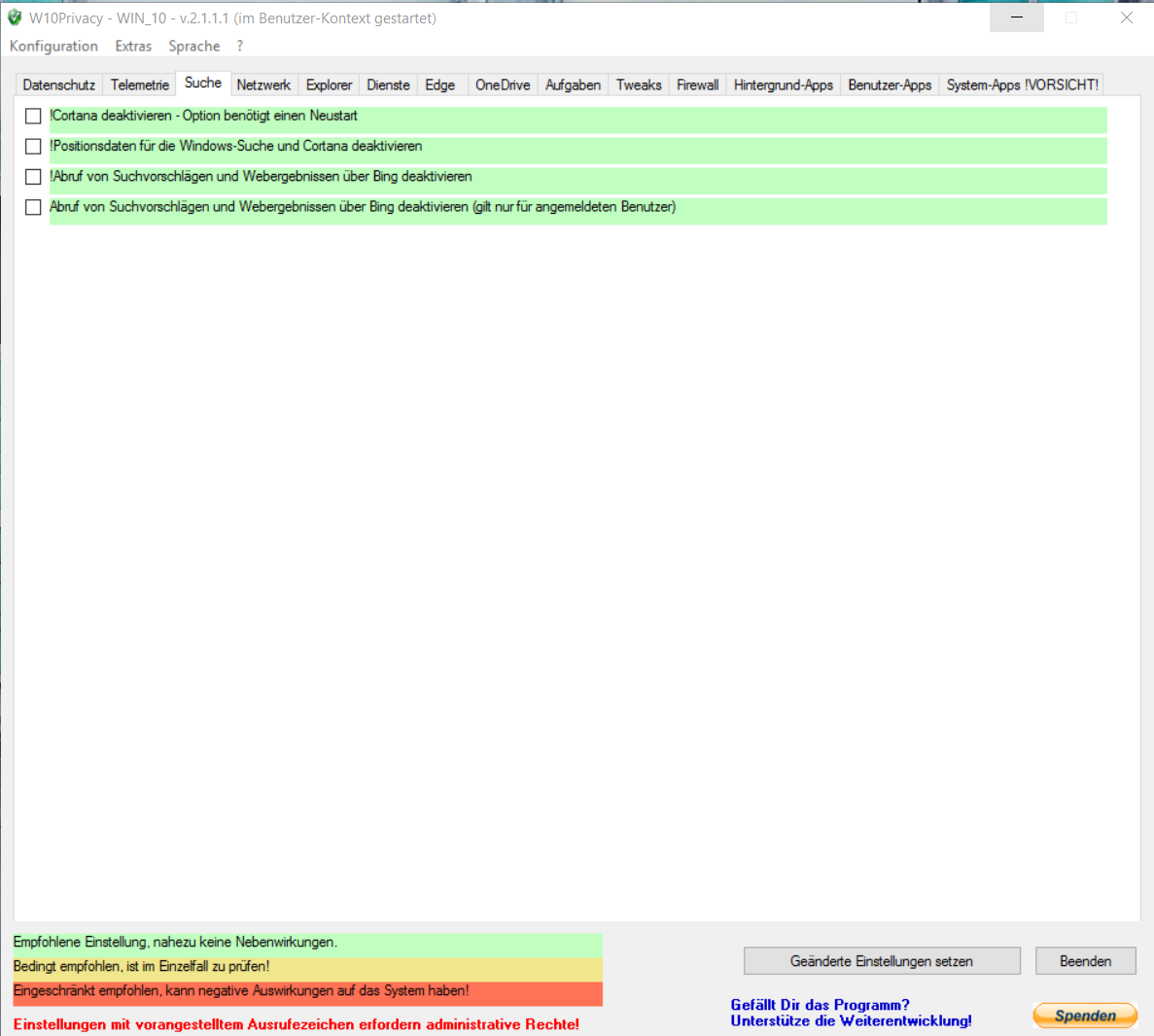Switch to the Datenschutz tab
This screenshot has width=1154, height=1036.
coord(59,85)
